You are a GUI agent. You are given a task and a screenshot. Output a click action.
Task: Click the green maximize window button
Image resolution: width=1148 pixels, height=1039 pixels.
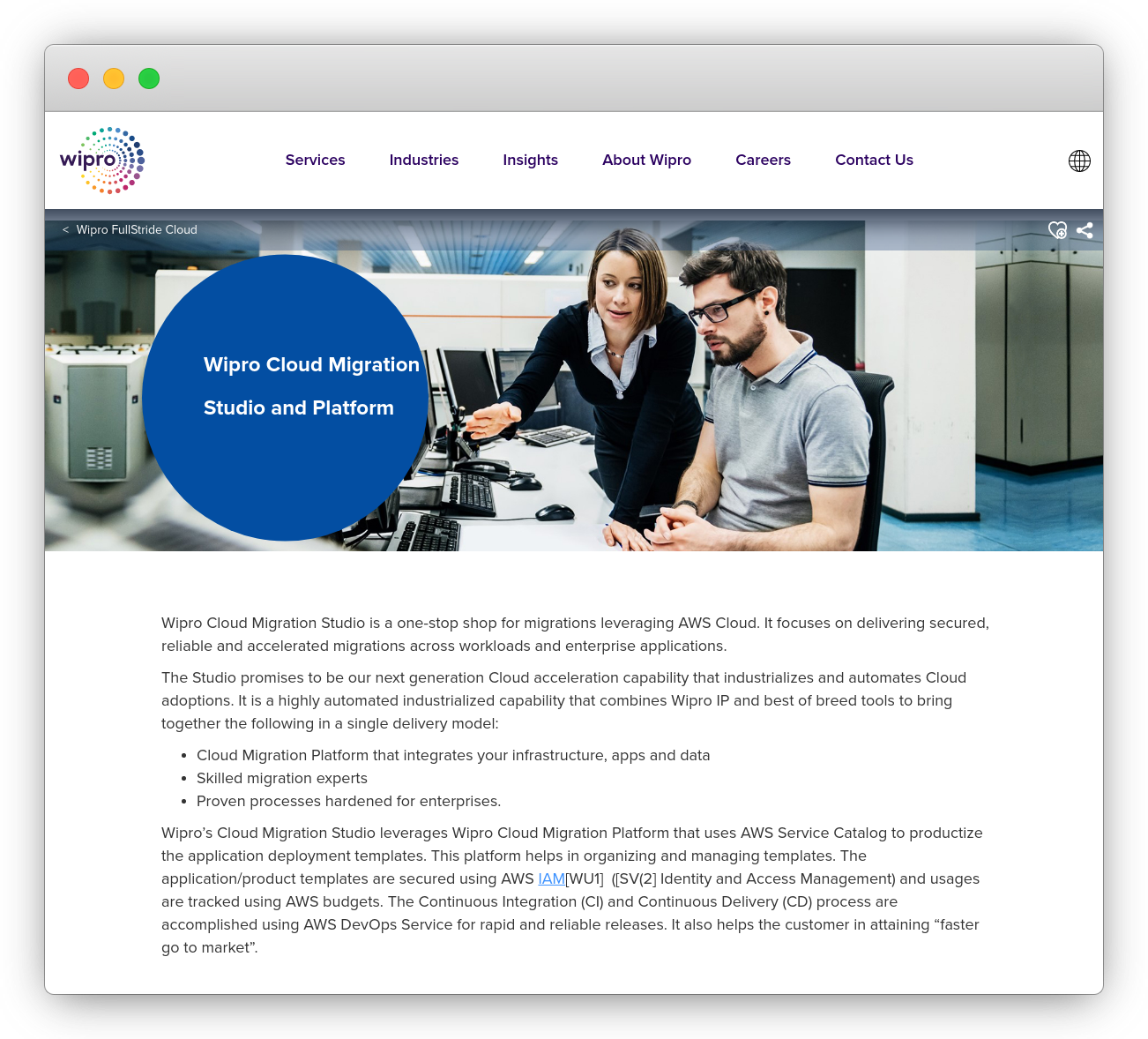pos(149,78)
